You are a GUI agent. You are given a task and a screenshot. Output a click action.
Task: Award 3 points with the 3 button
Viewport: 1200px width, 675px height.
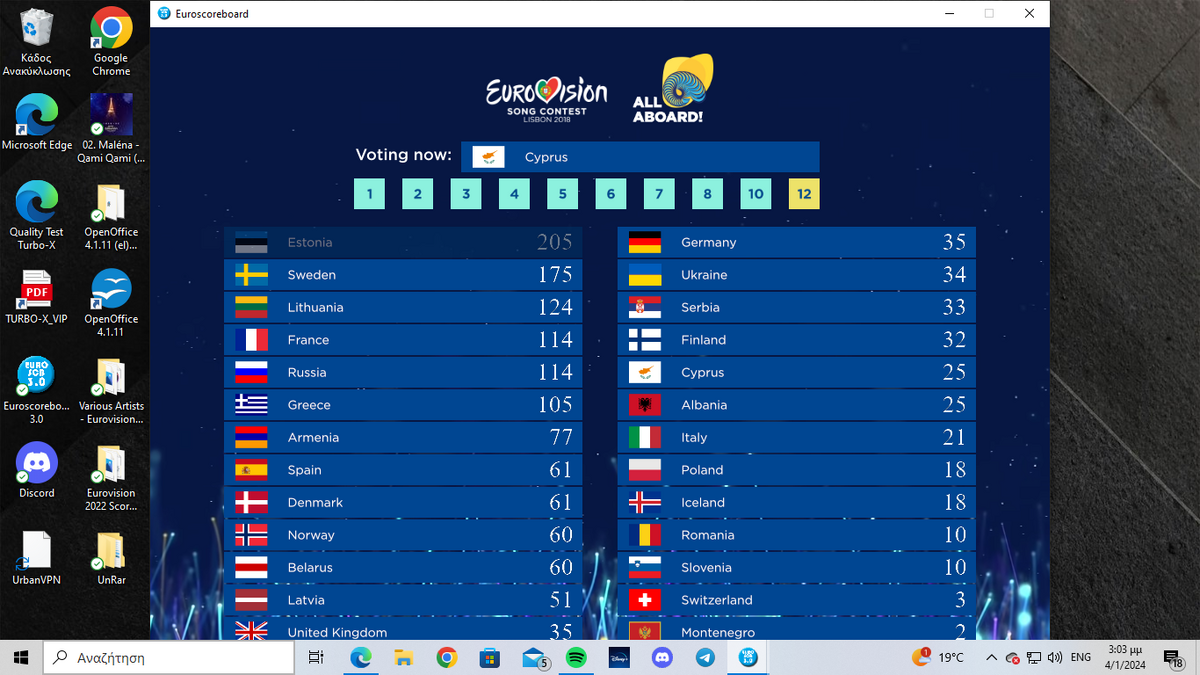pos(466,194)
